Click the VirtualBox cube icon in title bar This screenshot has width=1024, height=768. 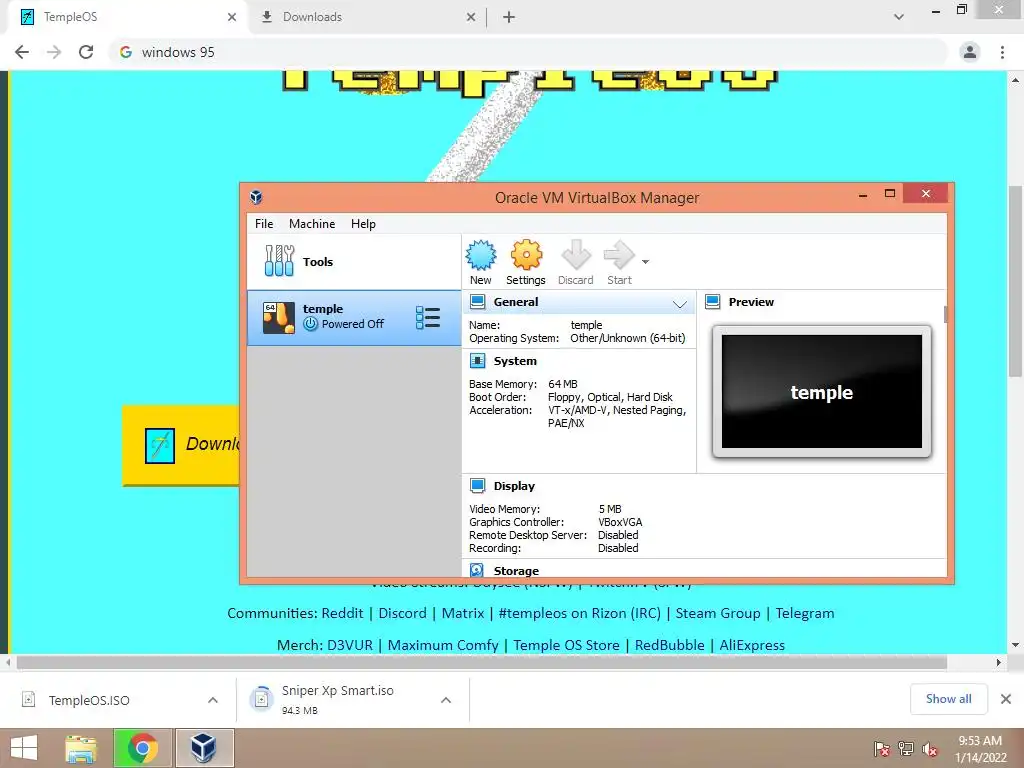coord(256,197)
